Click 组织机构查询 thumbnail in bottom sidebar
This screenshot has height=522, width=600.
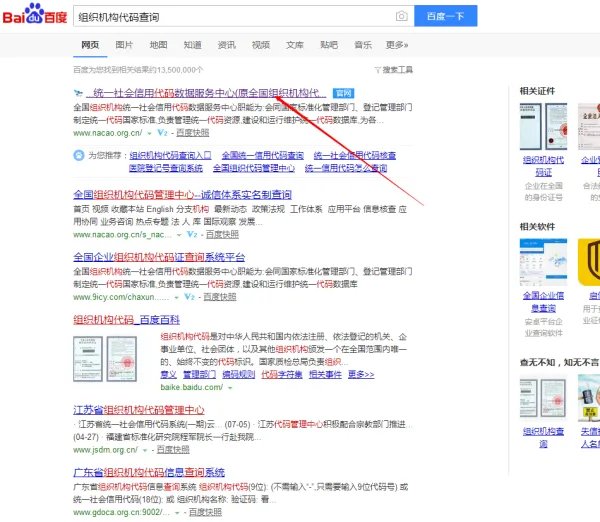[543, 398]
